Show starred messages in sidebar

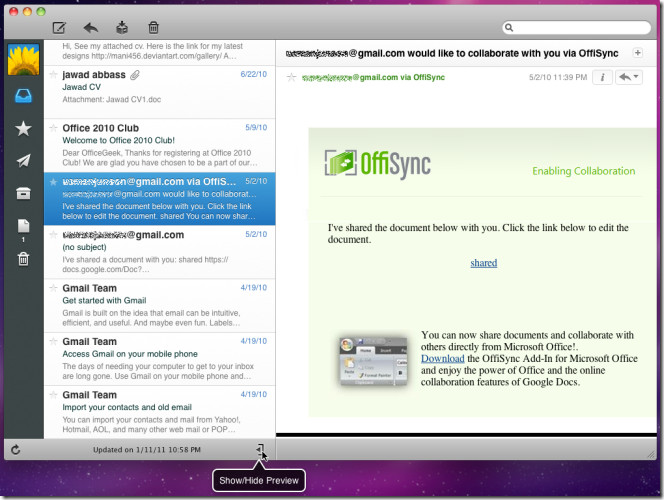pyautogui.click(x=23, y=128)
